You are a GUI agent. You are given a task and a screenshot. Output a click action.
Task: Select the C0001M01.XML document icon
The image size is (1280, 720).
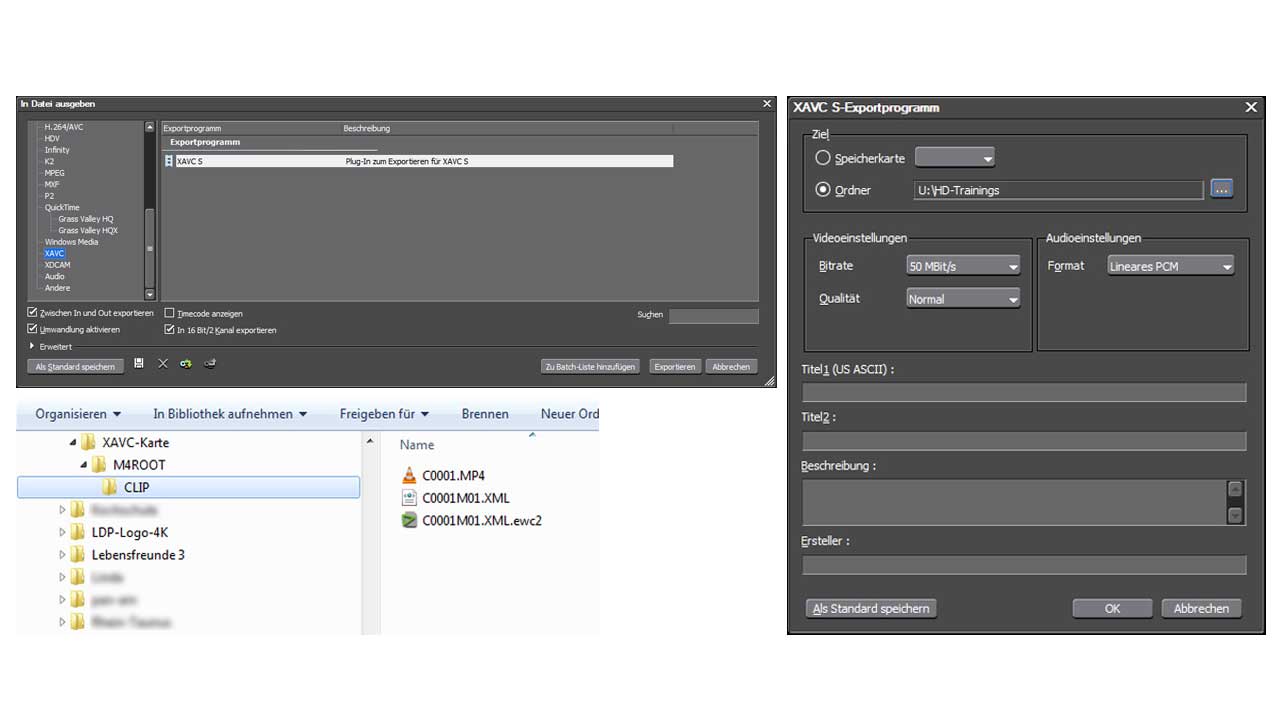(408, 498)
